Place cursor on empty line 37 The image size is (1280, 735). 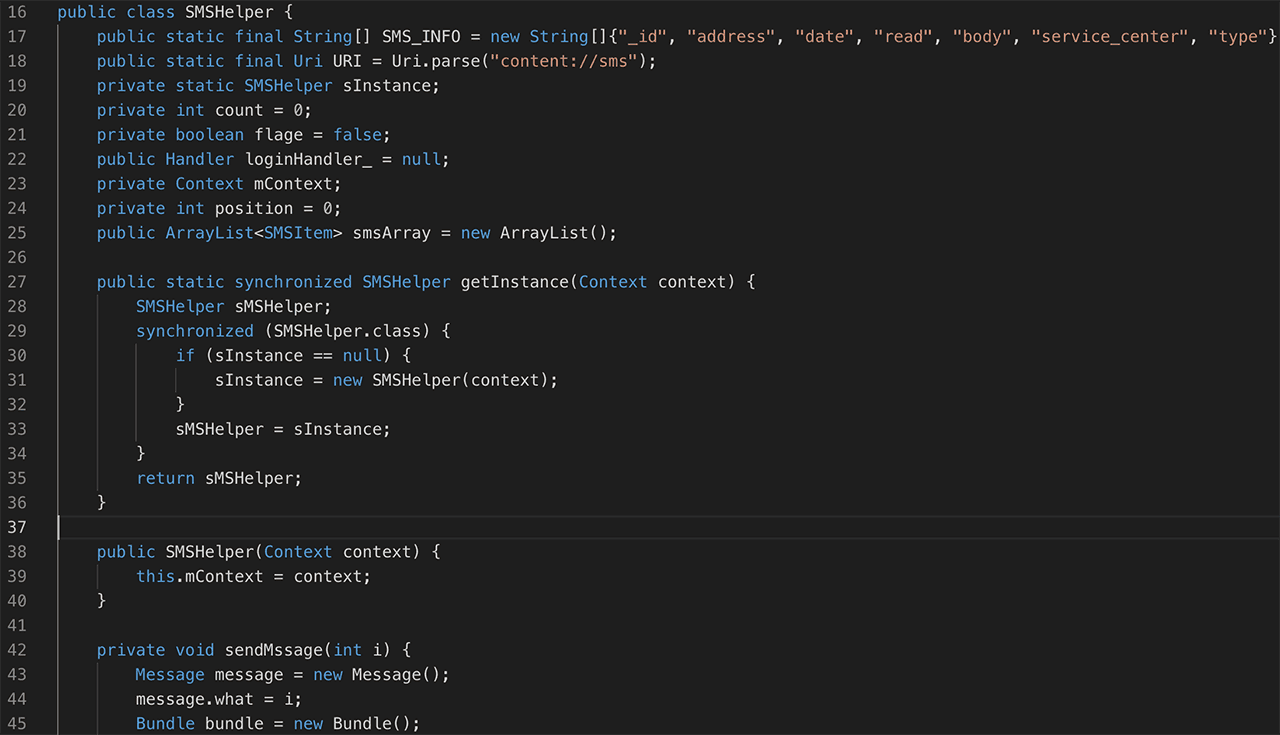(400, 527)
